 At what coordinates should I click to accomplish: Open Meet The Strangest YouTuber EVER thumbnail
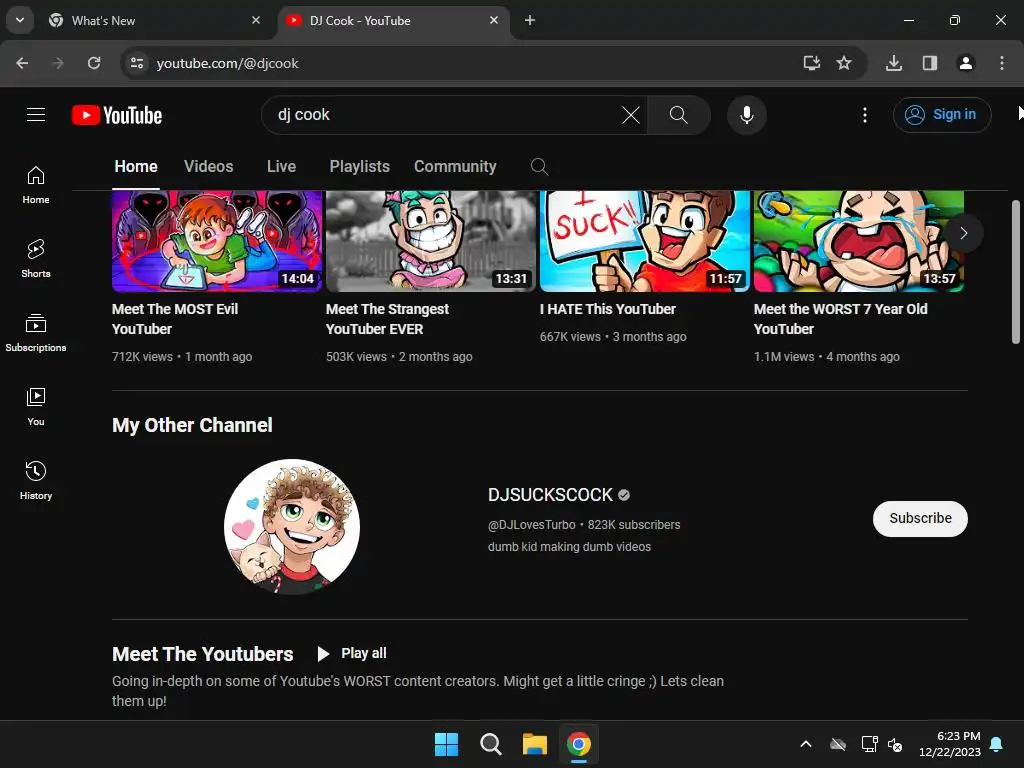click(x=431, y=241)
